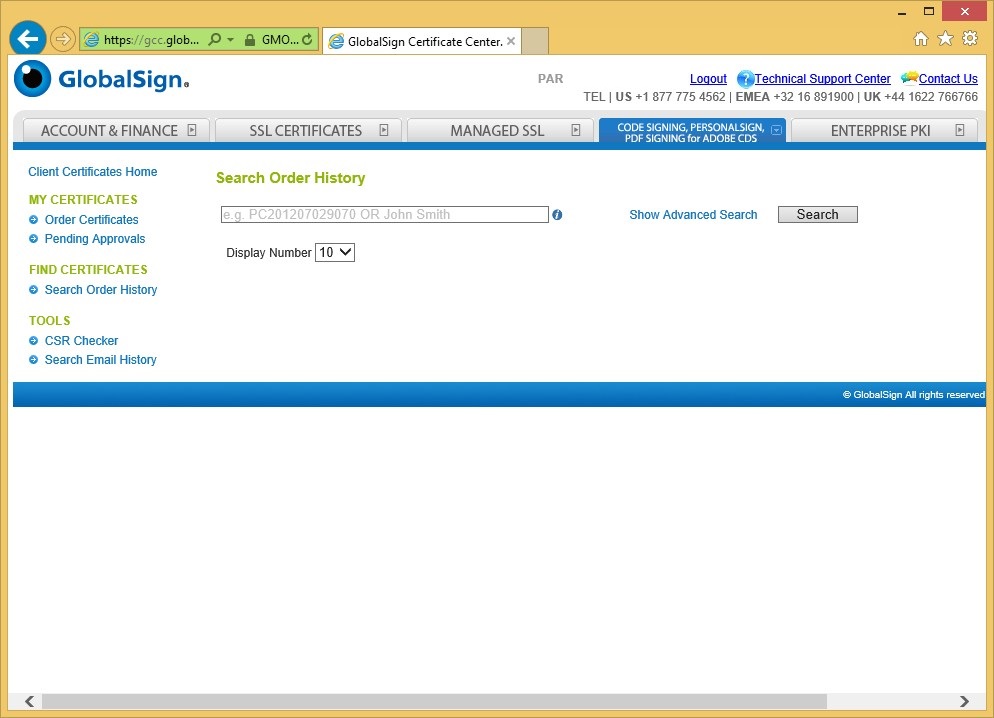Click the GlobalSign wordmark text
Image resolution: width=994 pixels, height=718 pixels.
click(123, 80)
